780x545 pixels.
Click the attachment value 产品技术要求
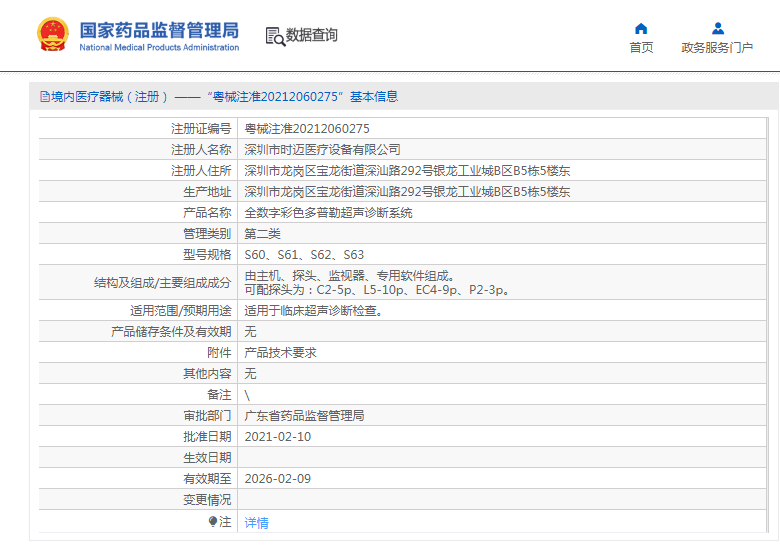[x=281, y=353]
